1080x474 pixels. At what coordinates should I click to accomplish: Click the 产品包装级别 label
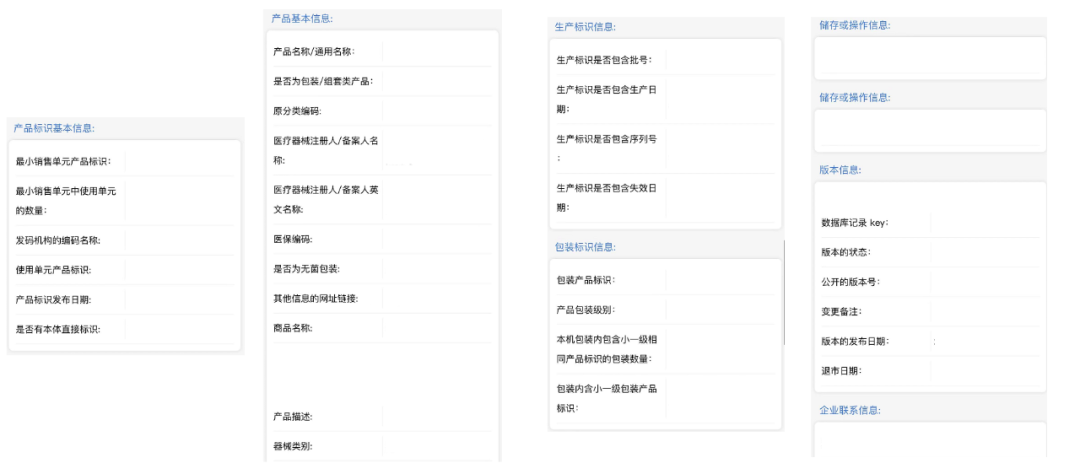pos(586,310)
